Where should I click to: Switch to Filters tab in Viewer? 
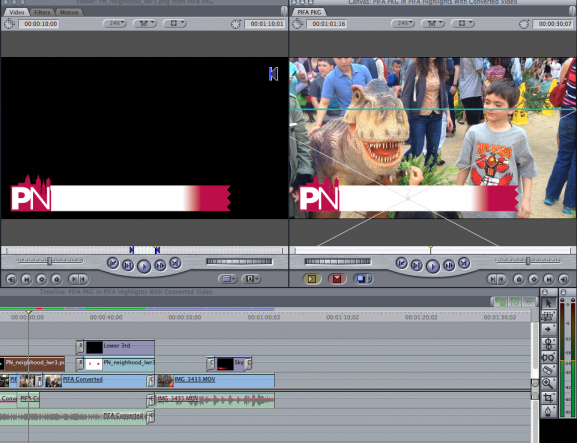[x=42, y=12]
